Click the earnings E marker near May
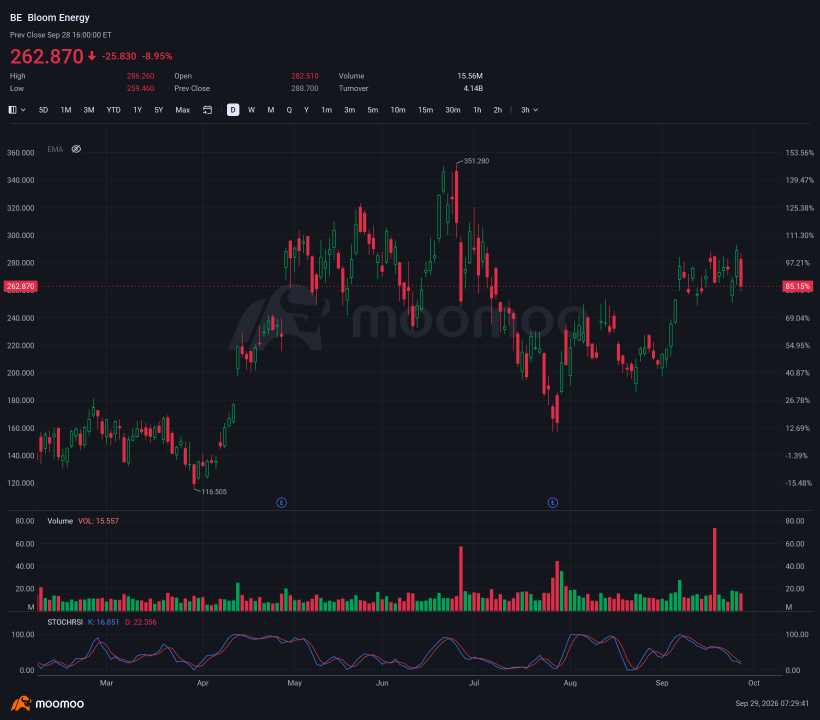The width and height of the screenshot is (820, 720). tap(281, 502)
